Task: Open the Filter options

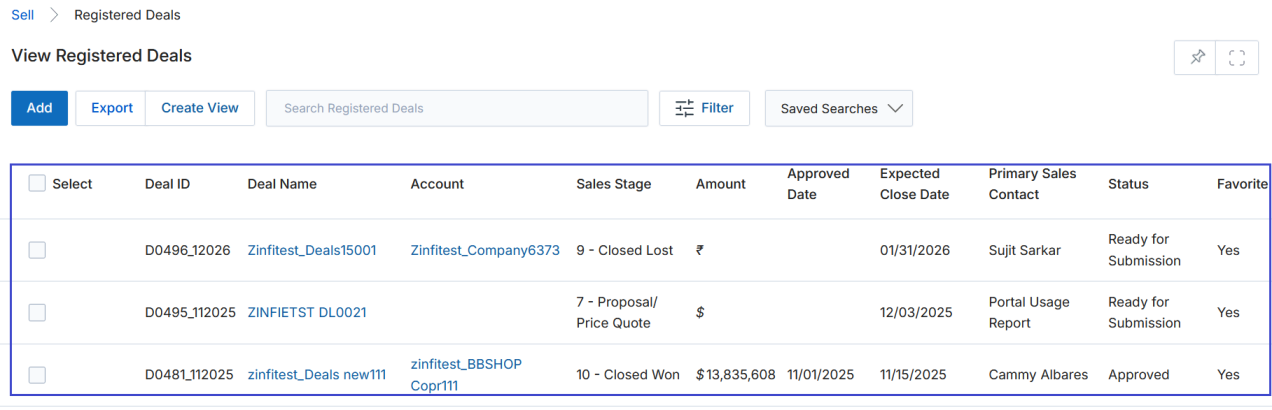Action: click(x=705, y=108)
